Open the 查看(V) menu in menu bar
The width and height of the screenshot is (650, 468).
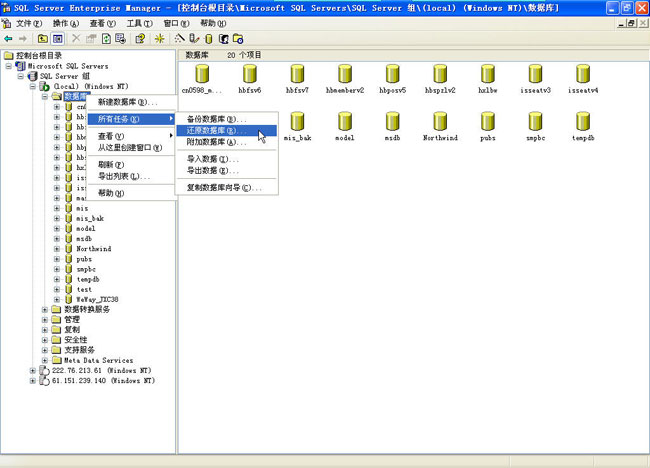(102, 23)
